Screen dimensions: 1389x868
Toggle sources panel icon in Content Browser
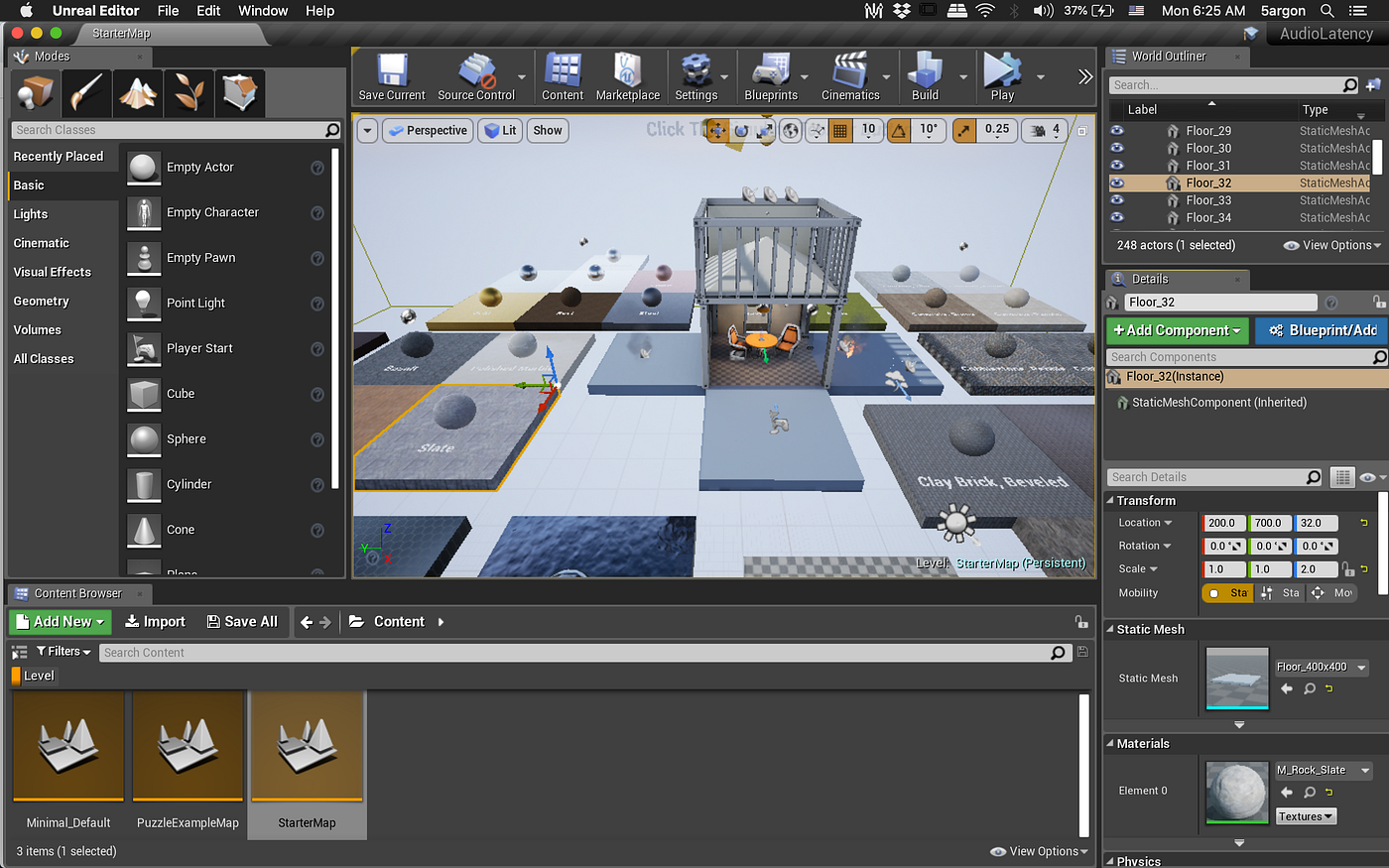coord(19,652)
